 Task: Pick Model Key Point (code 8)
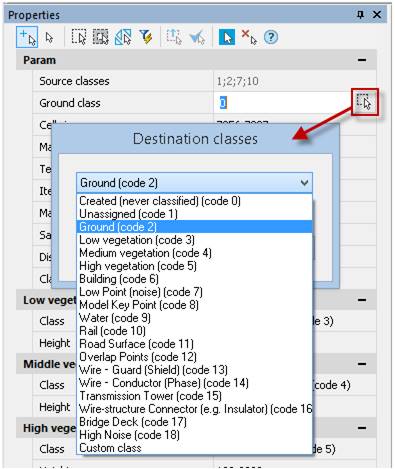(194, 305)
